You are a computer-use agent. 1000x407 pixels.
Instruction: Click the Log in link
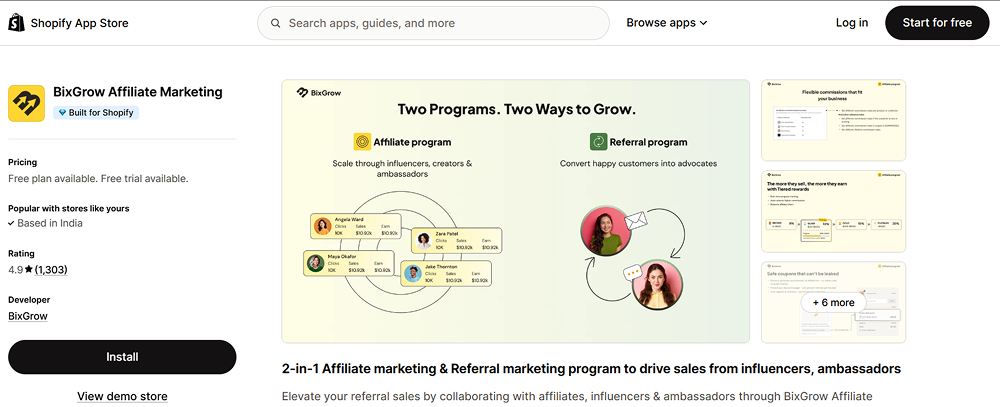click(851, 23)
